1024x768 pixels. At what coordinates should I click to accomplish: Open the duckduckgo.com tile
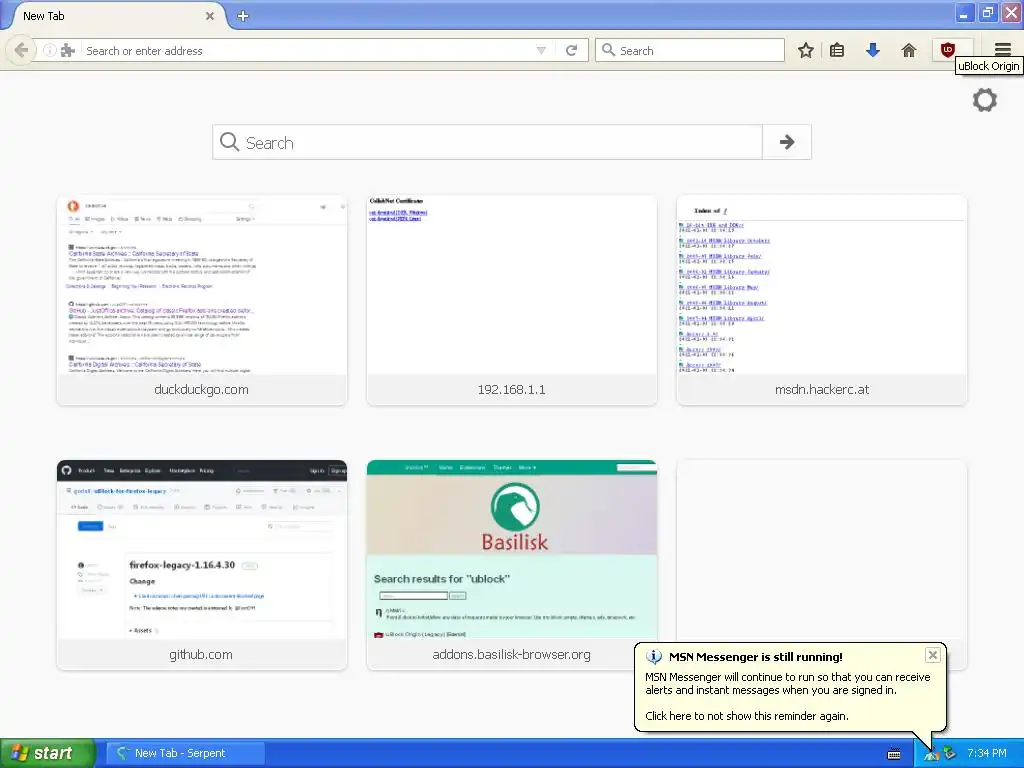(202, 300)
